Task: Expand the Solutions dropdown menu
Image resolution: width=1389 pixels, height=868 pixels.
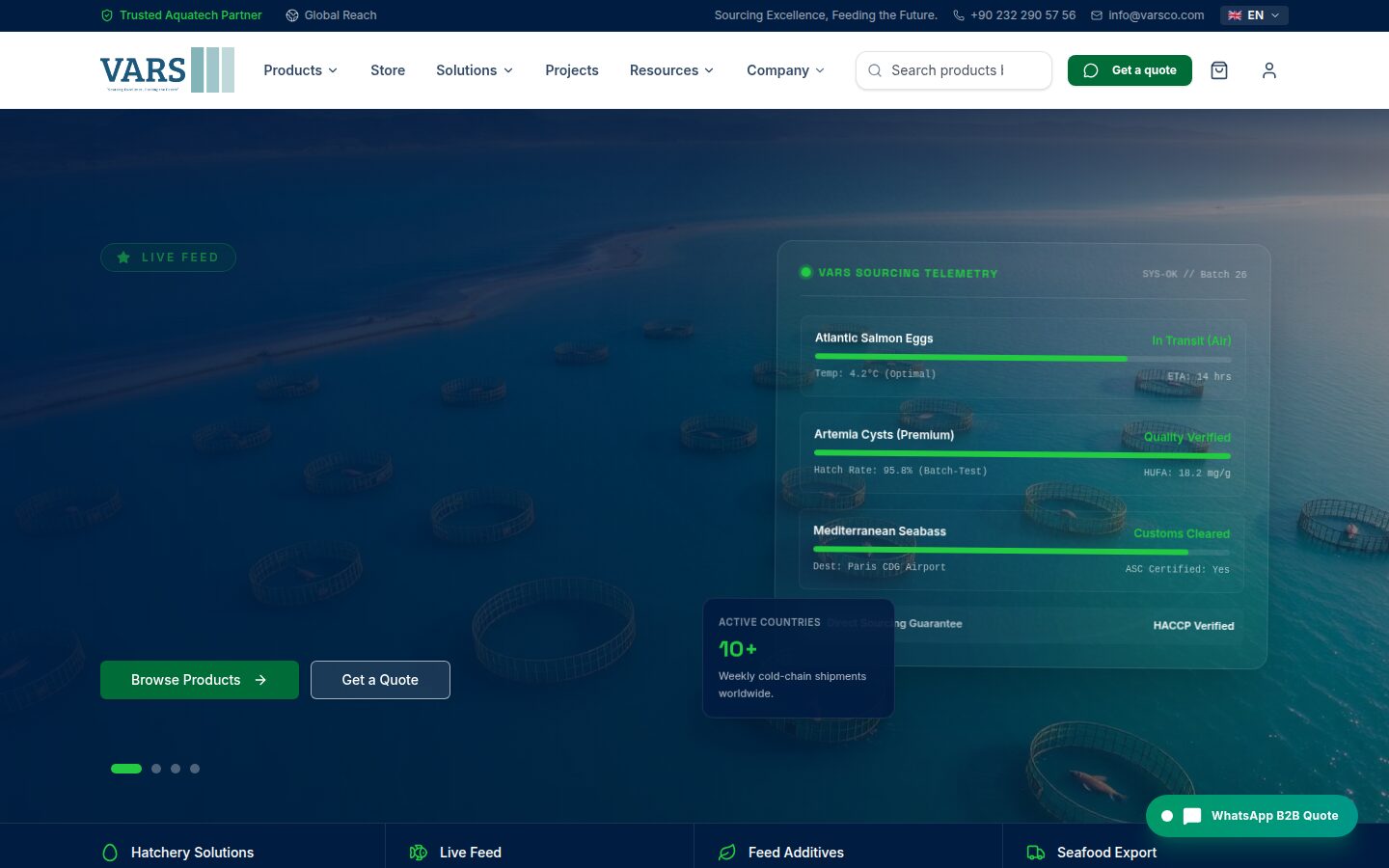Action: [475, 70]
